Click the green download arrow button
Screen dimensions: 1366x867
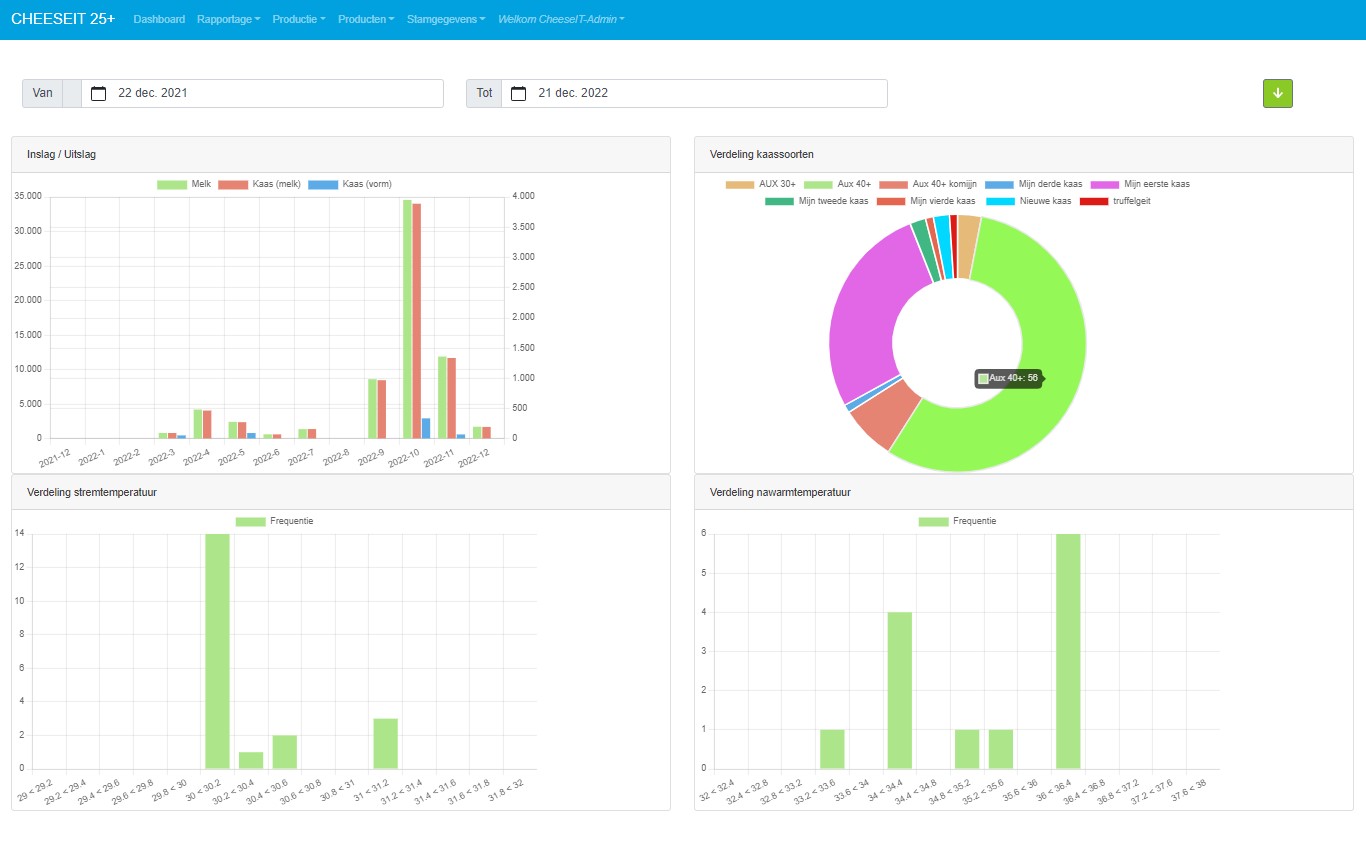pos(1277,93)
